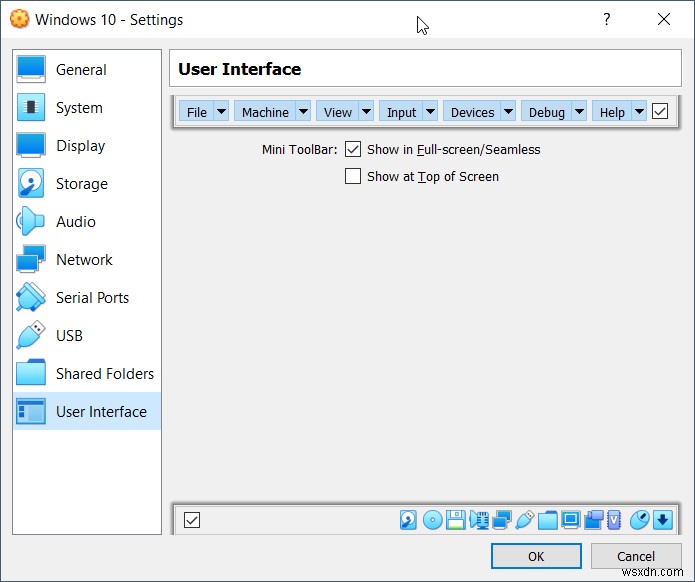The width and height of the screenshot is (695, 582).
Task: Click the display status bar indicator
Action: pos(571,520)
